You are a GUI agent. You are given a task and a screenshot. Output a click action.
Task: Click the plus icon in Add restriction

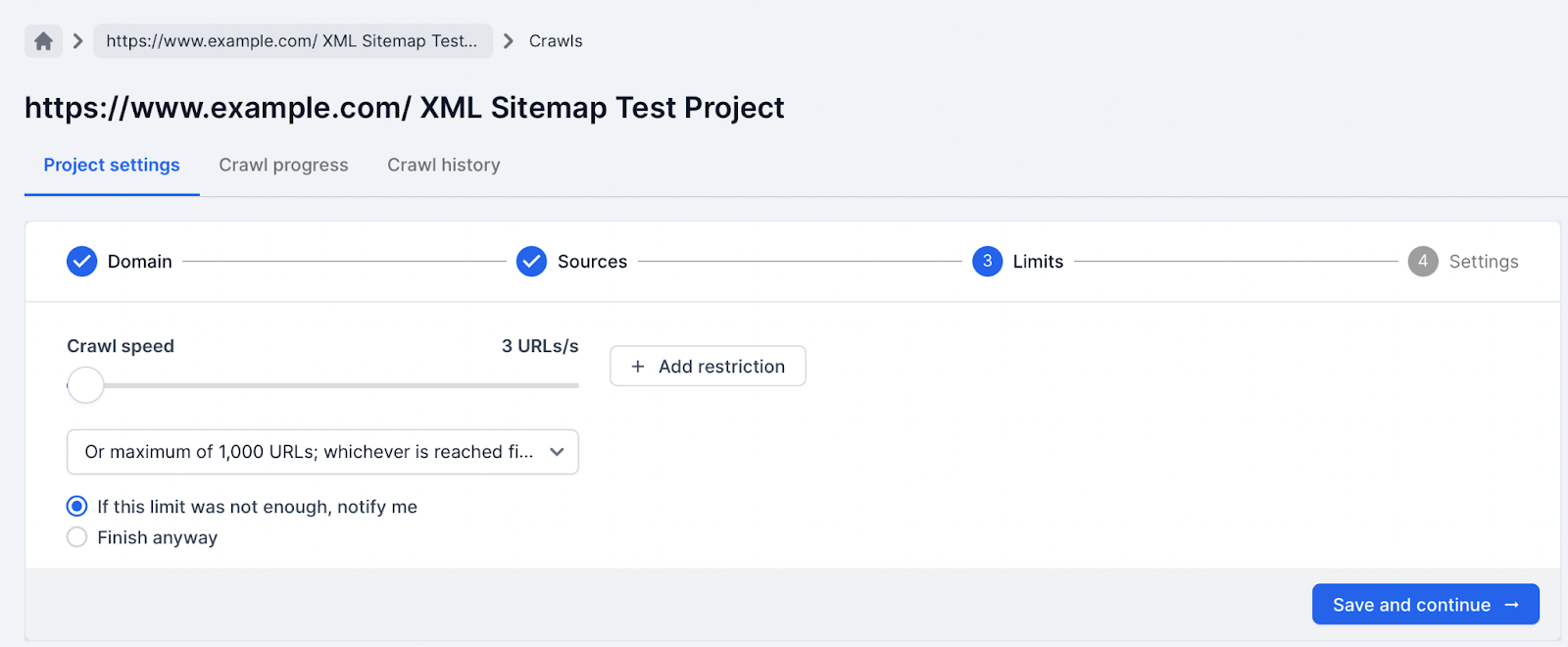click(x=638, y=367)
